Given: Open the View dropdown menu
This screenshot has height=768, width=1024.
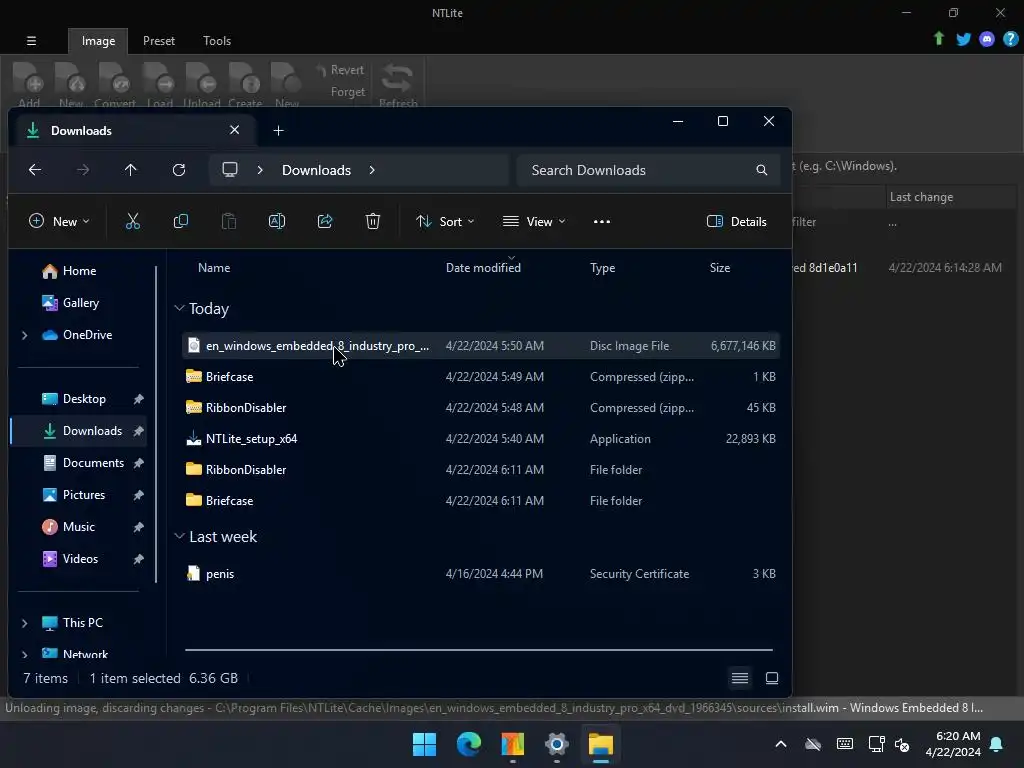Looking at the screenshot, I should click(x=534, y=221).
